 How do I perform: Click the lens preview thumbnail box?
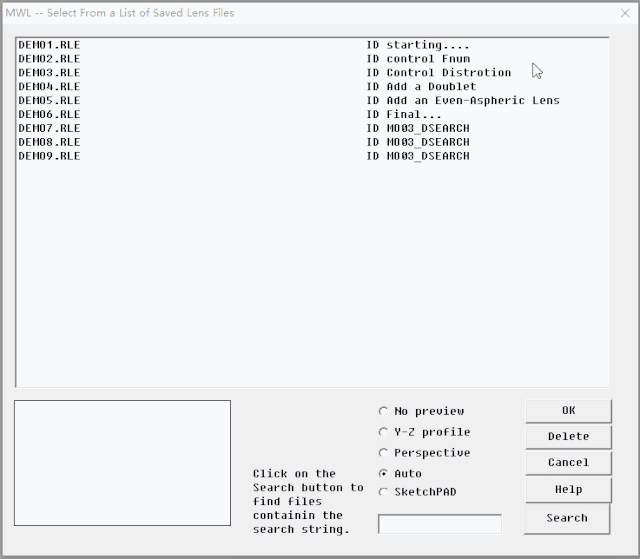point(122,463)
